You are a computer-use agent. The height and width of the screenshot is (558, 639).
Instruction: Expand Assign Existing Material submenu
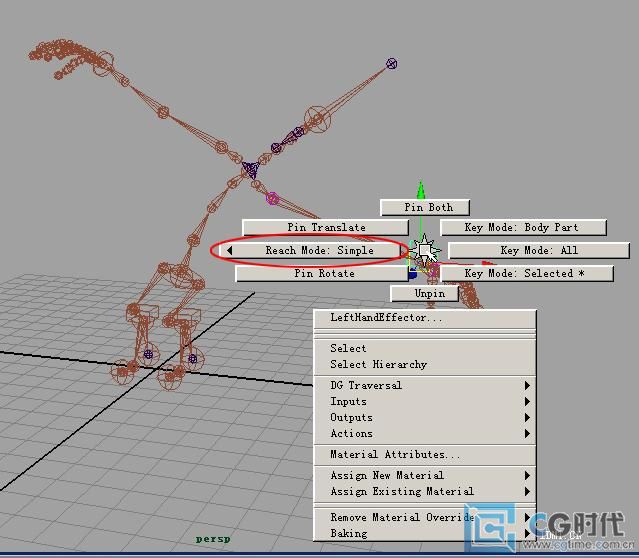tap(424, 492)
